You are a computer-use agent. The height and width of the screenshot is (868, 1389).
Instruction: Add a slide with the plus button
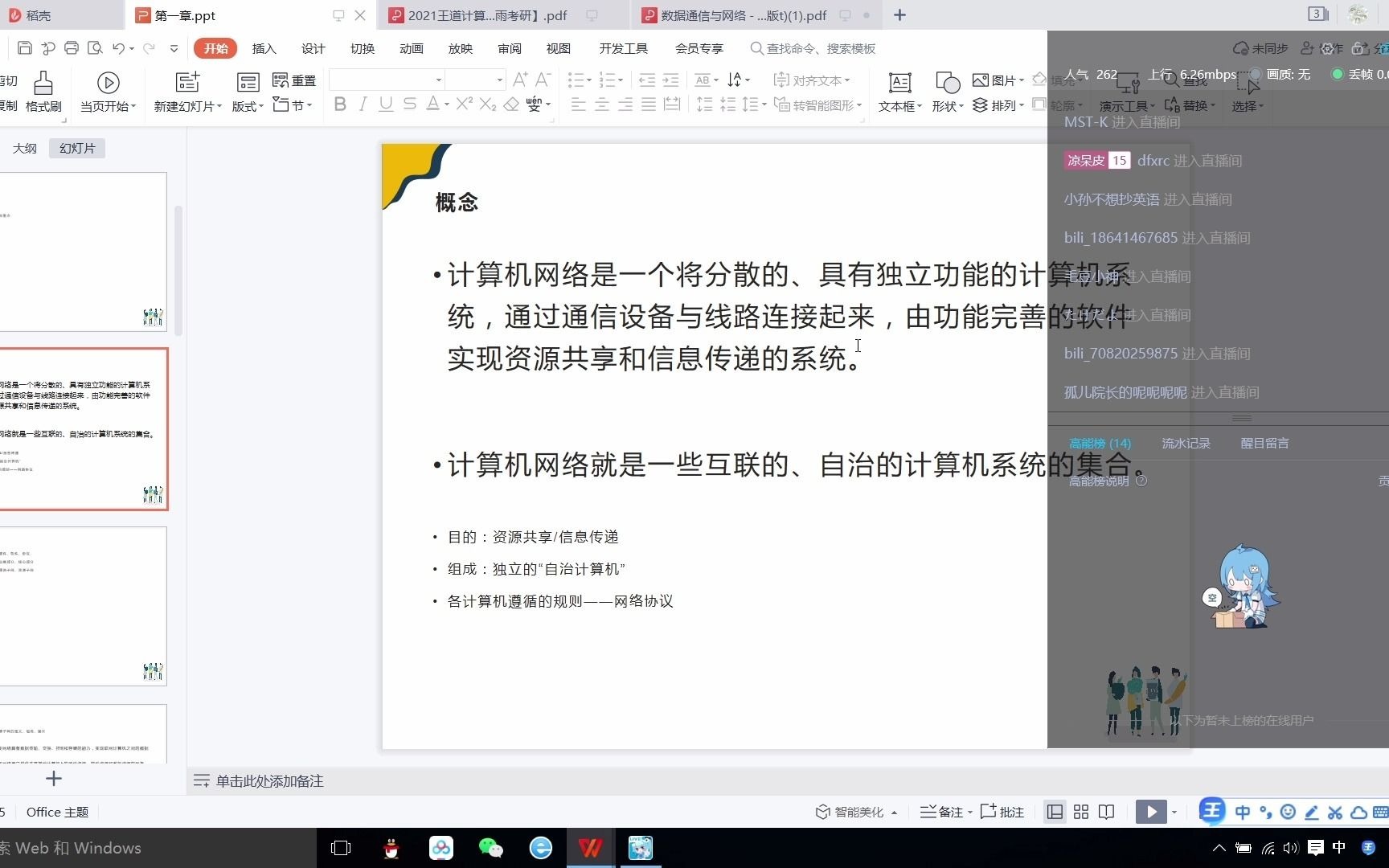pos(54,778)
